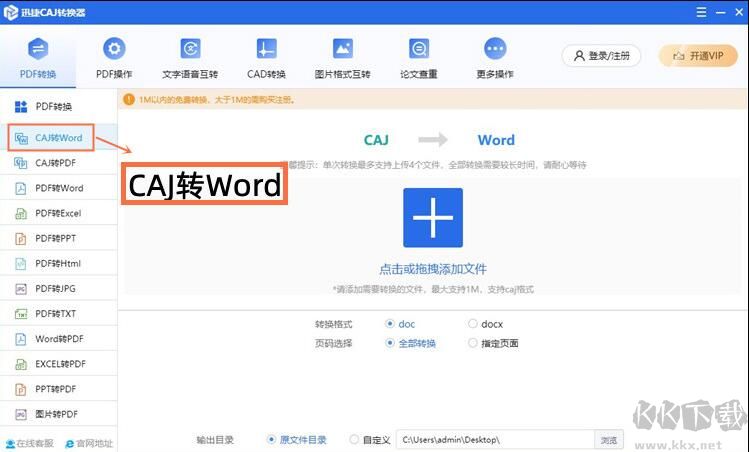The image size is (749, 452).
Task: Click the hamburger menu icon in title bar
Action: coord(701,12)
